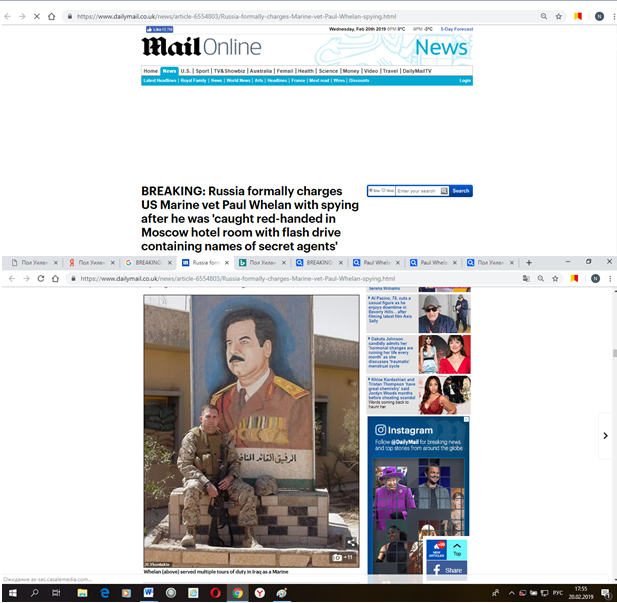Viewport: 617px width, 603px height.
Task: Open translate page icon in lower address bar
Action: [526, 279]
